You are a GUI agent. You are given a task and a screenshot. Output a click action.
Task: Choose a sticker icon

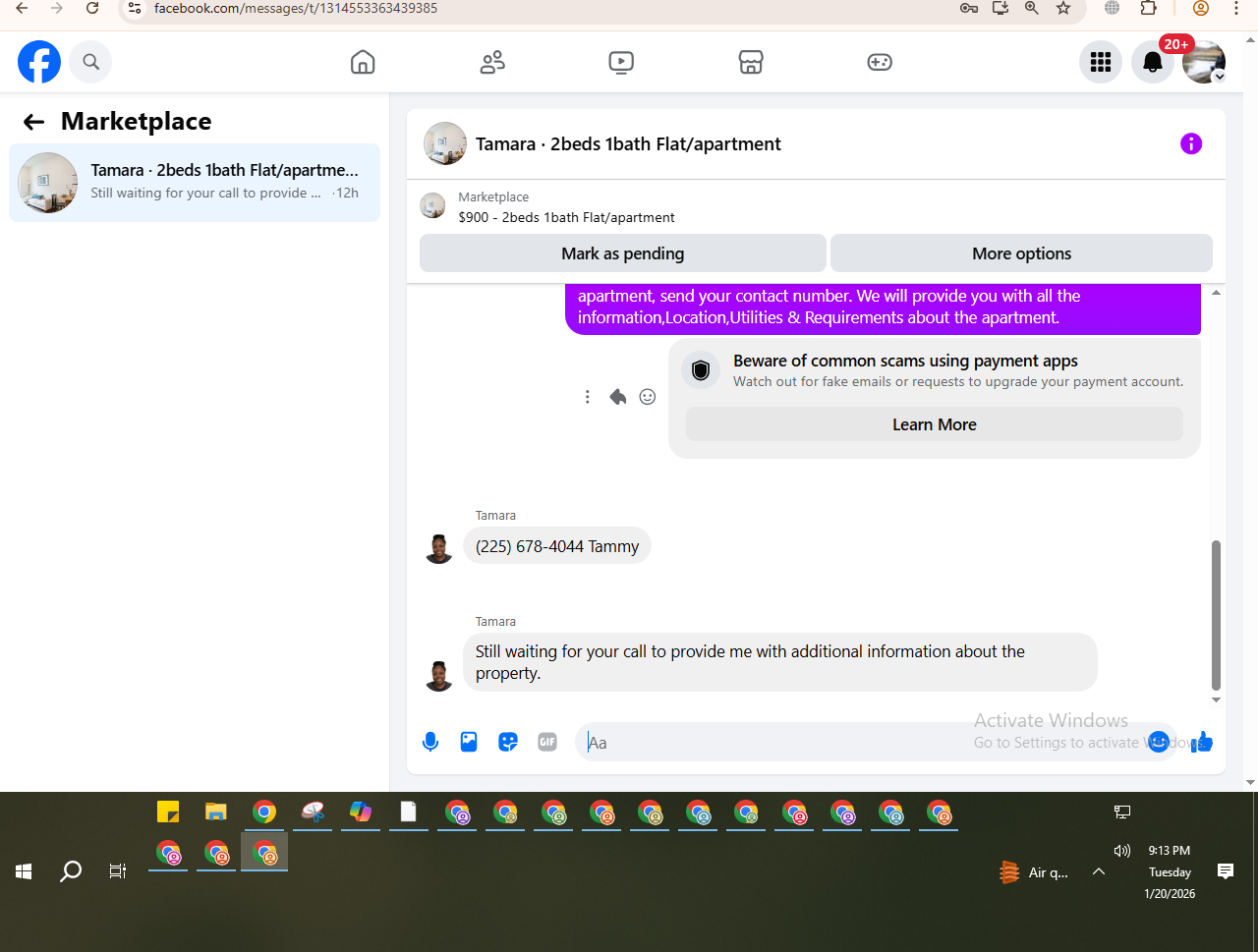coord(508,743)
